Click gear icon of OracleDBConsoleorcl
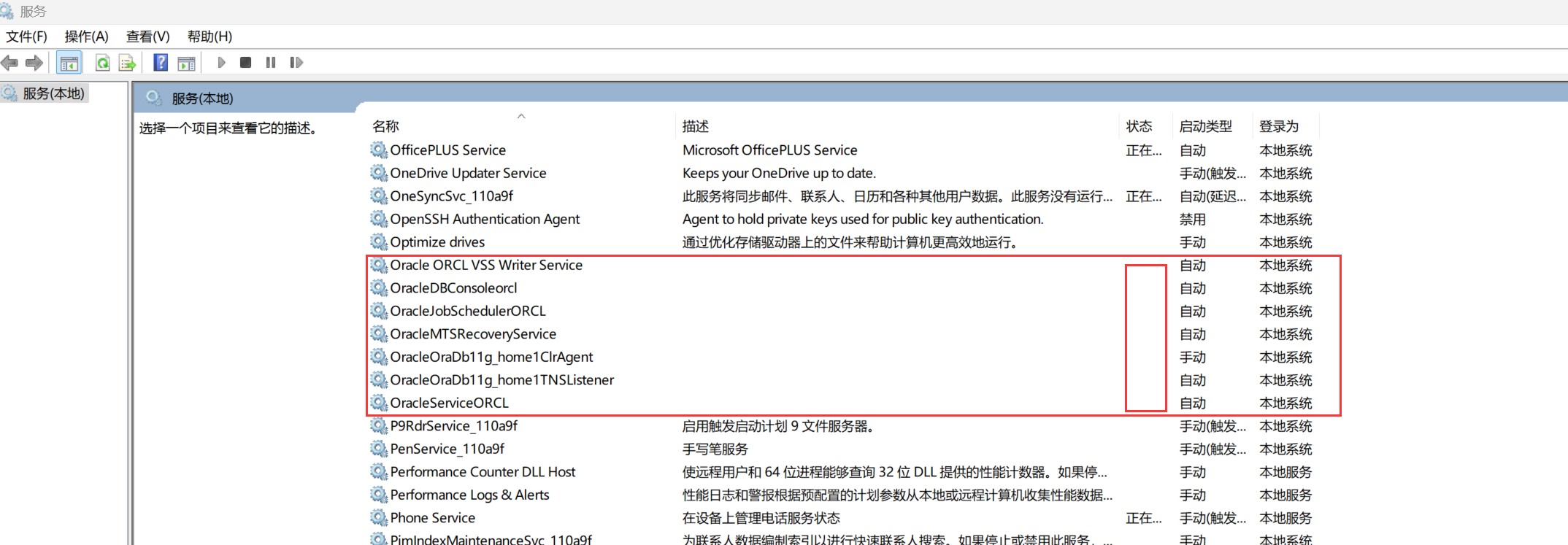The height and width of the screenshot is (545, 1568). click(378, 287)
